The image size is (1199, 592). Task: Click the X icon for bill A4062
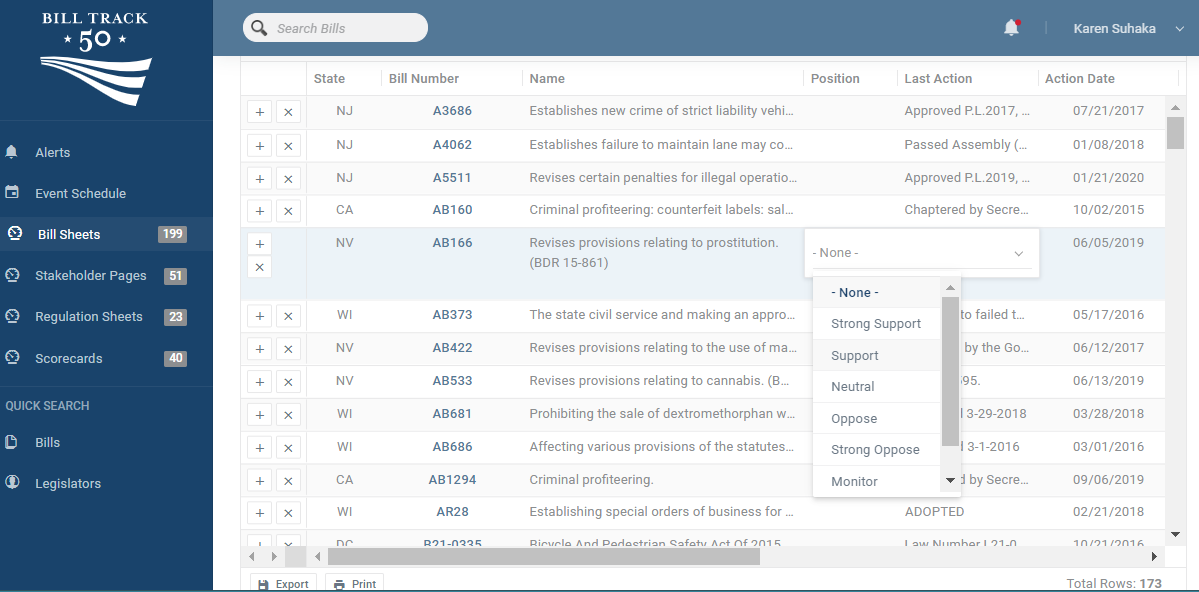point(288,146)
